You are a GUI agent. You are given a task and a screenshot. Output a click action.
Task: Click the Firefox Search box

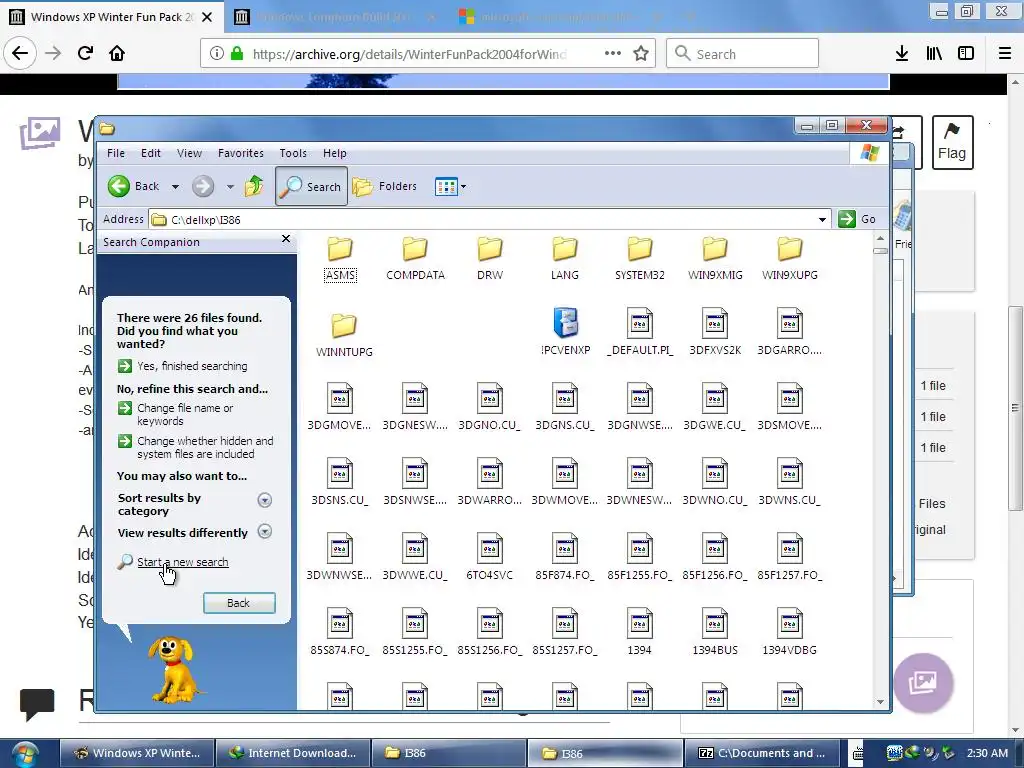[x=743, y=53]
